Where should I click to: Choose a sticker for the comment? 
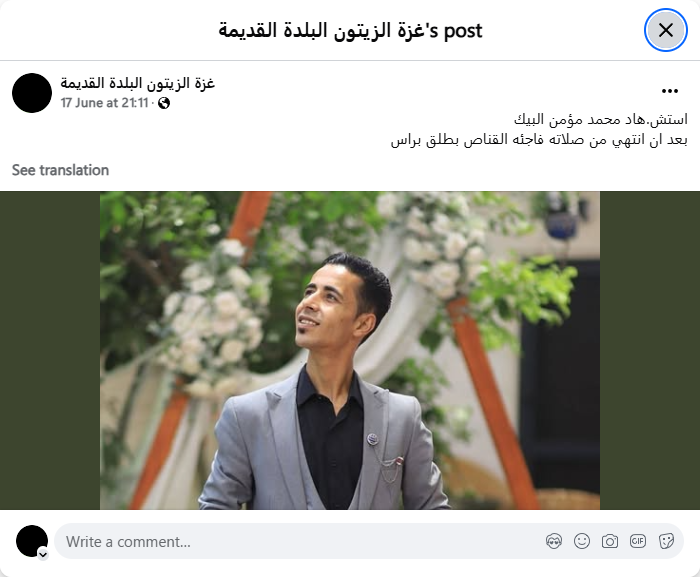(666, 541)
